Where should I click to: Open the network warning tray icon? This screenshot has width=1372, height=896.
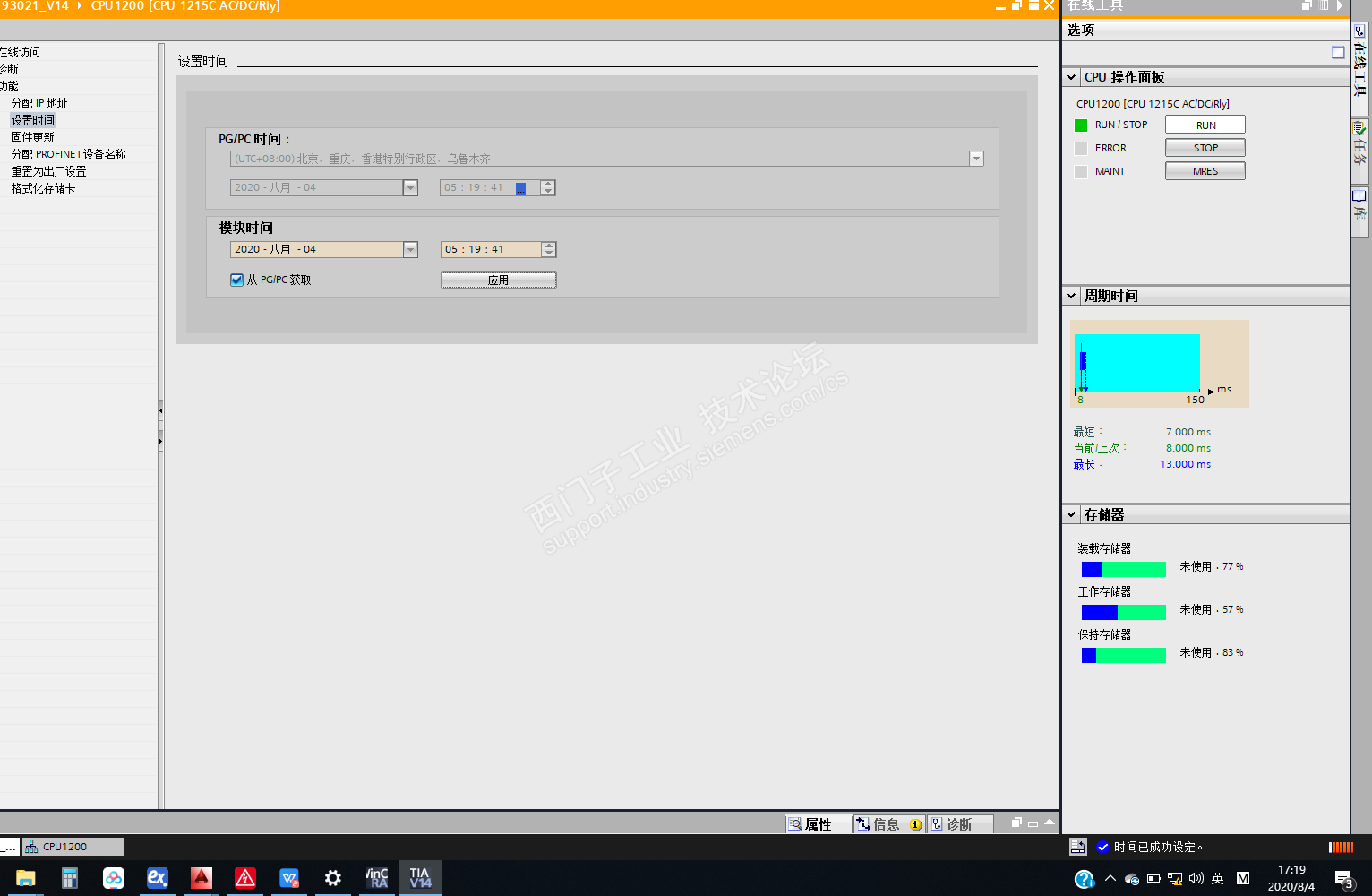tap(1175, 879)
